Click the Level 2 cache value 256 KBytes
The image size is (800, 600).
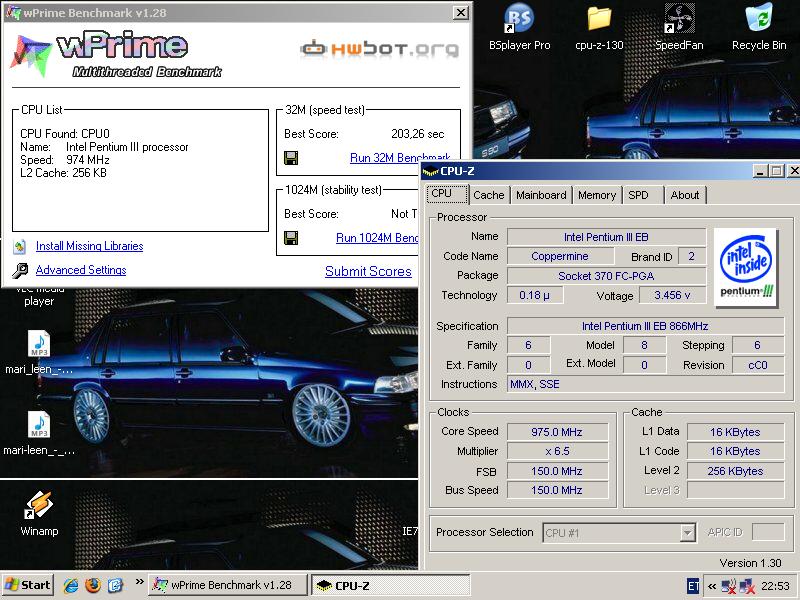coord(735,471)
